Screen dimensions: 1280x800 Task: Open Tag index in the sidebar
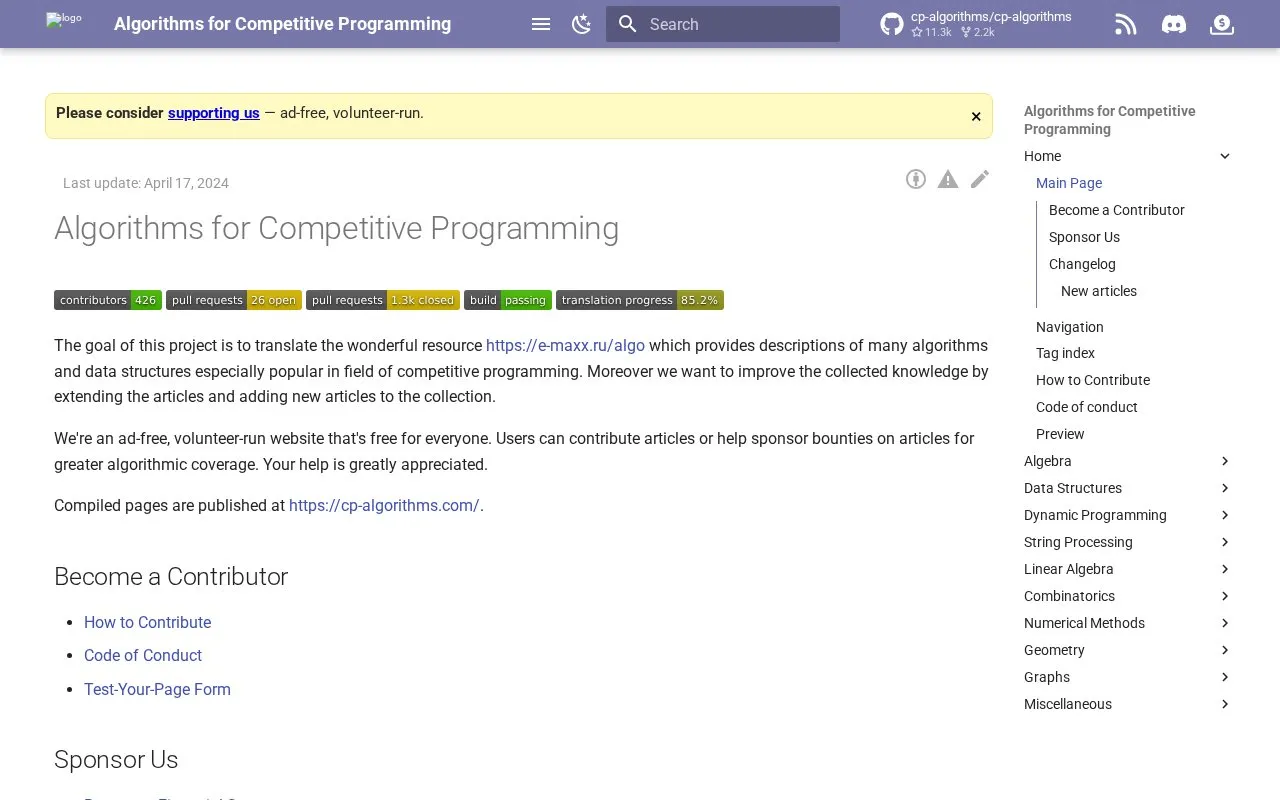[x=1065, y=353]
